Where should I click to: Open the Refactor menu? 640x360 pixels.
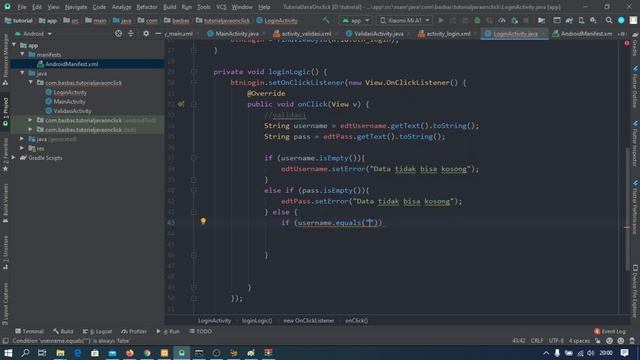coord(147,7)
